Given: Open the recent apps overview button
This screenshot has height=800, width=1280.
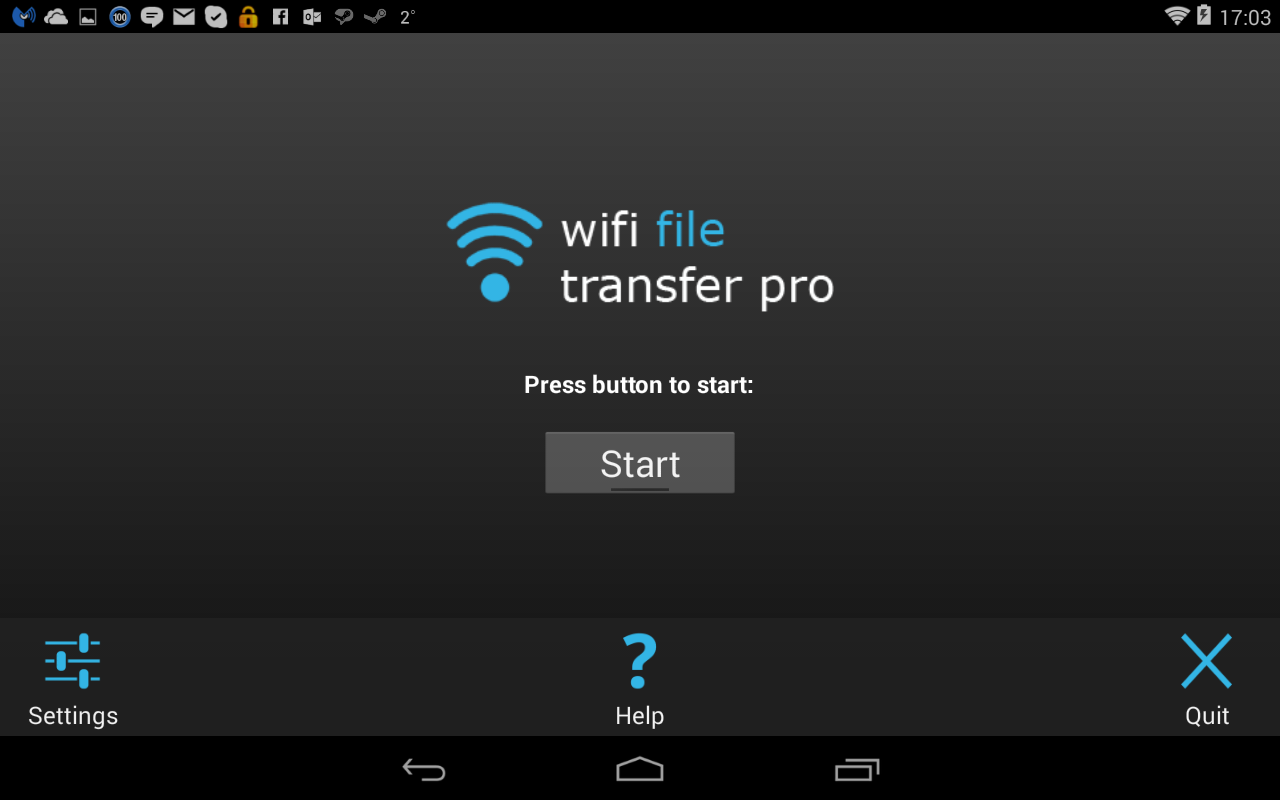Looking at the screenshot, I should 857,769.
